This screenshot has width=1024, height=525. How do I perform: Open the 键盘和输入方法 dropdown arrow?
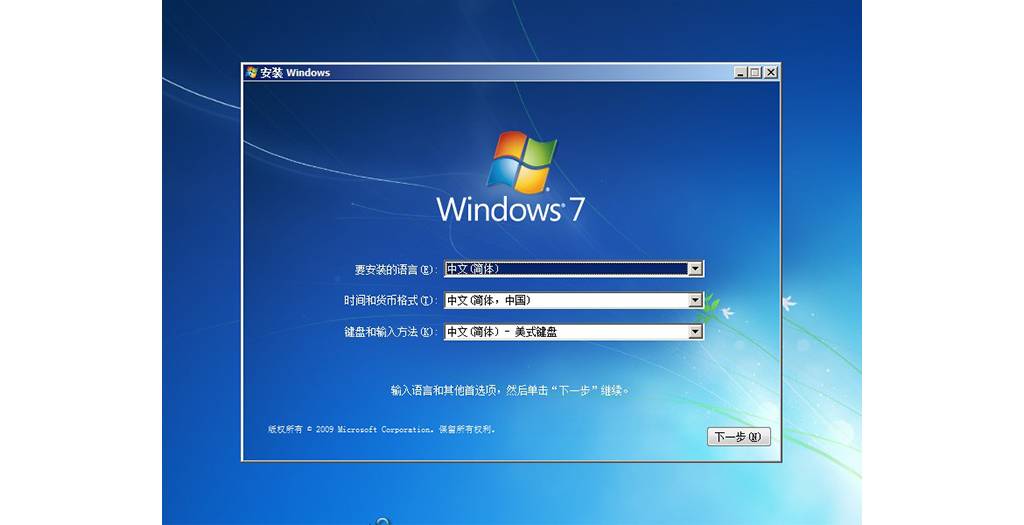coord(696,332)
